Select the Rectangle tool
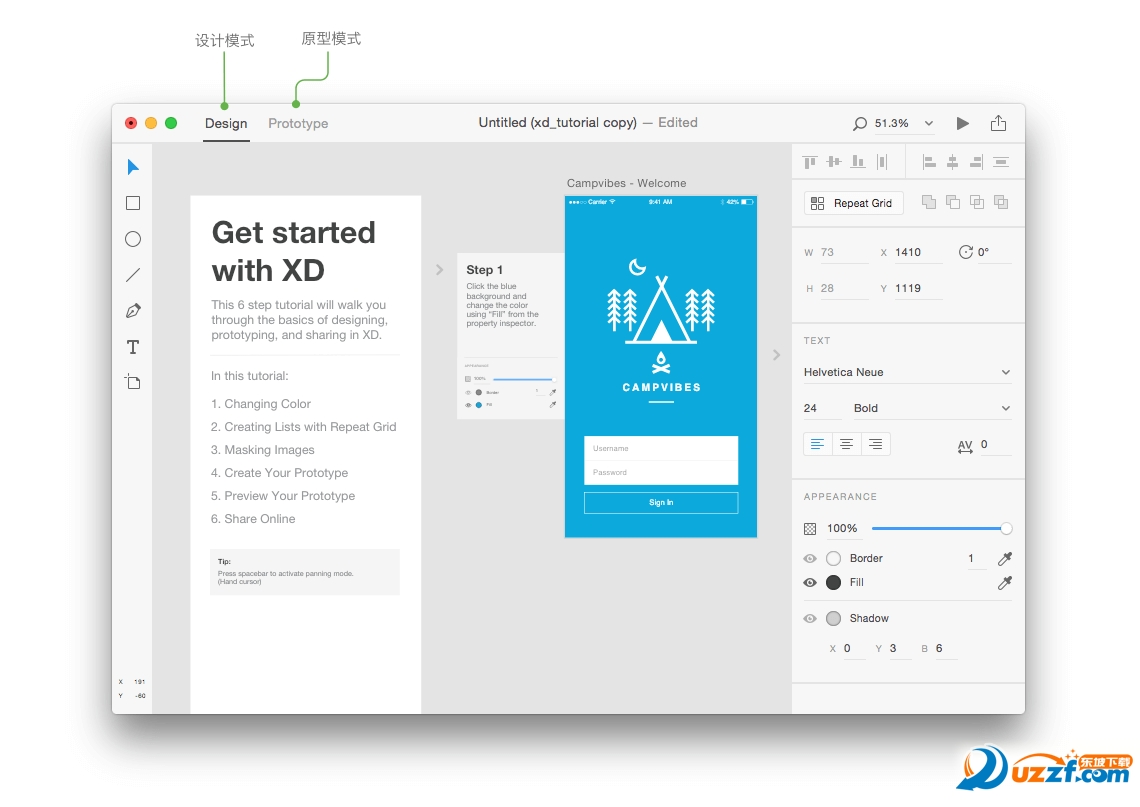 pyautogui.click(x=133, y=203)
